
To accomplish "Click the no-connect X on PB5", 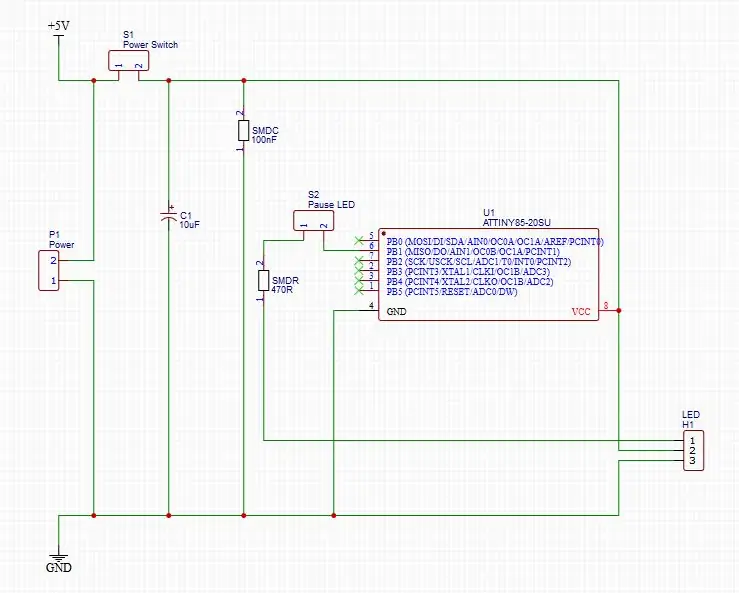I will tap(359, 291).
